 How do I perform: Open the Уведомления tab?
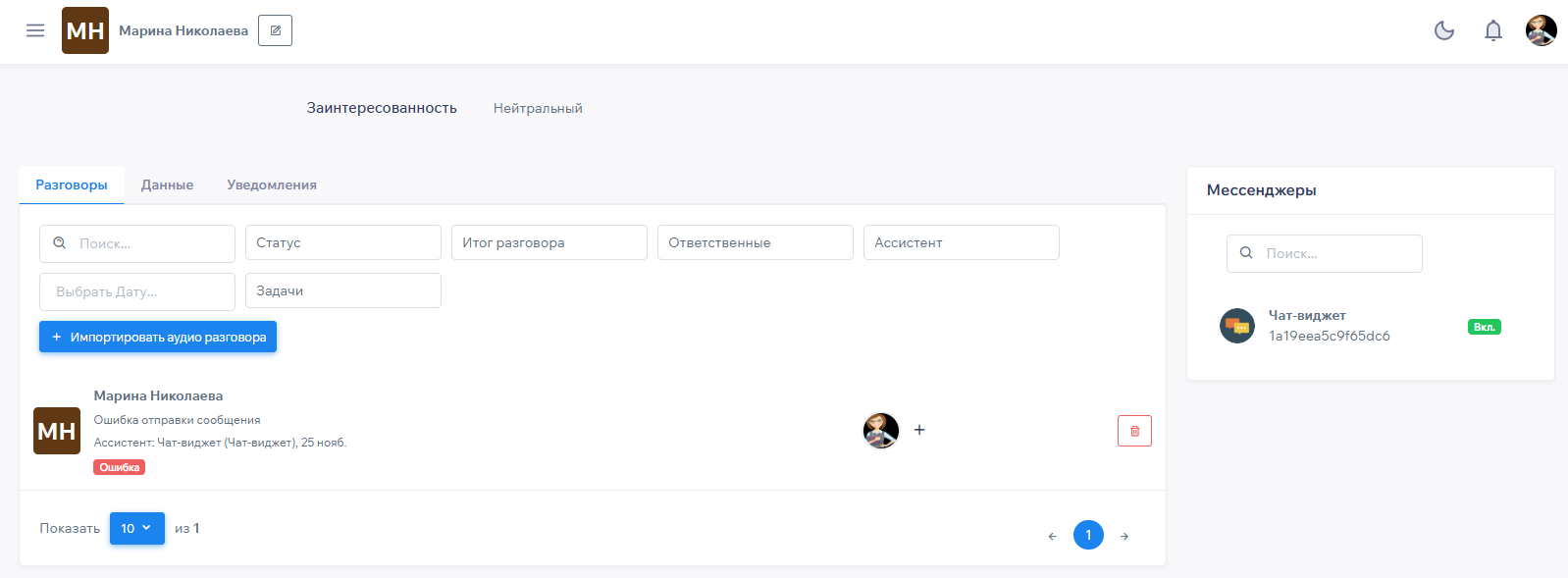[x=272, y=184]
